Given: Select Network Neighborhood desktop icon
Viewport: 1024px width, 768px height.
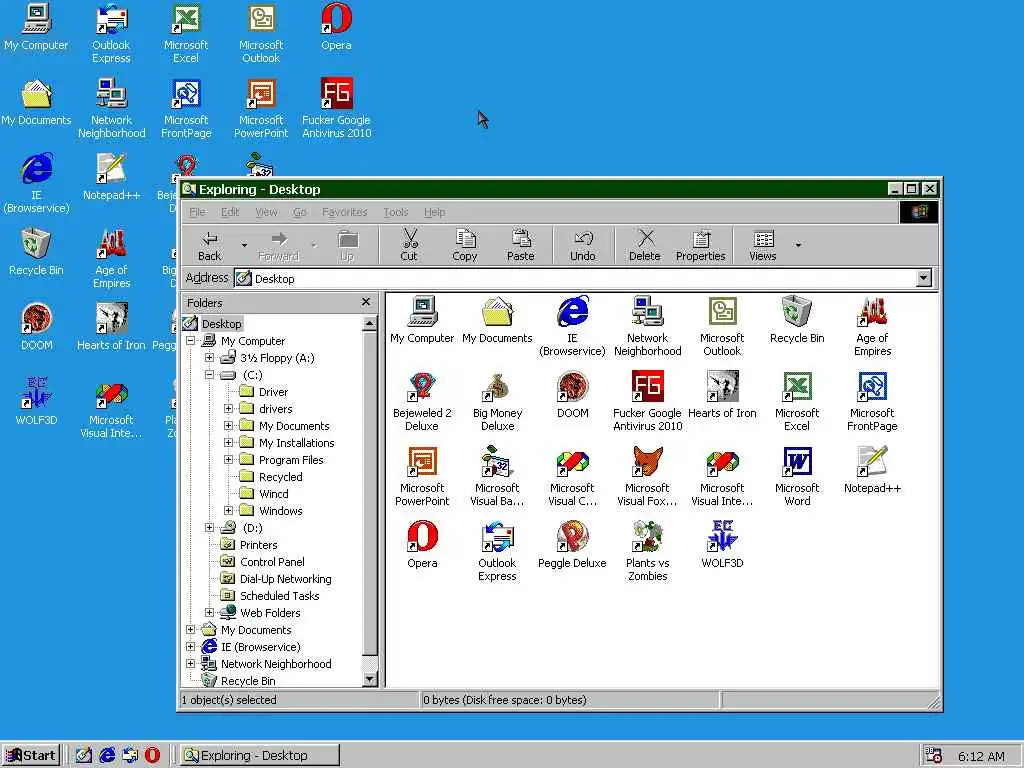Looking at the screenshot, I should [x=112, y=108].
